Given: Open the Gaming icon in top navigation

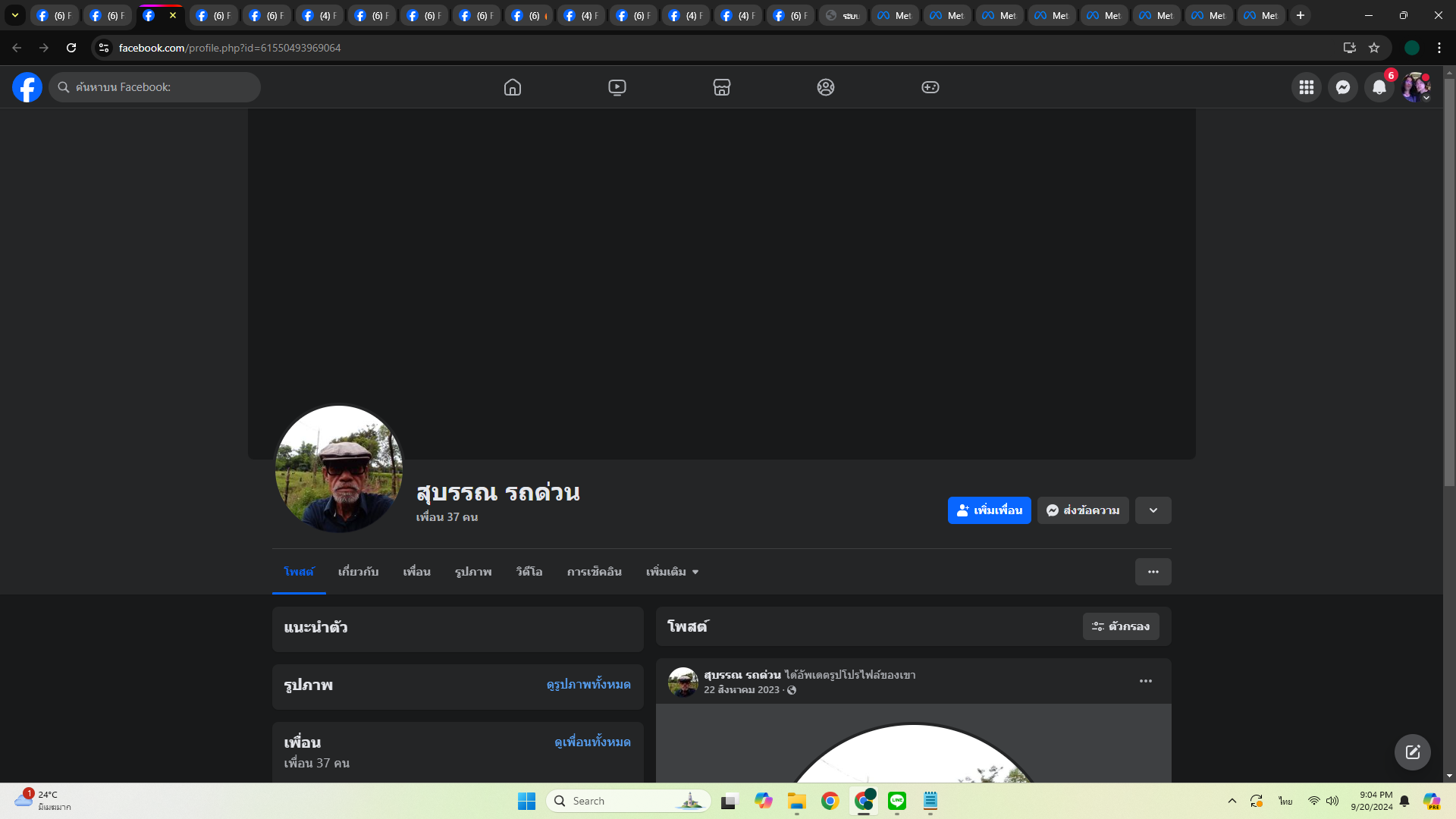Looking at the screenshot, I should pos(930,87).
